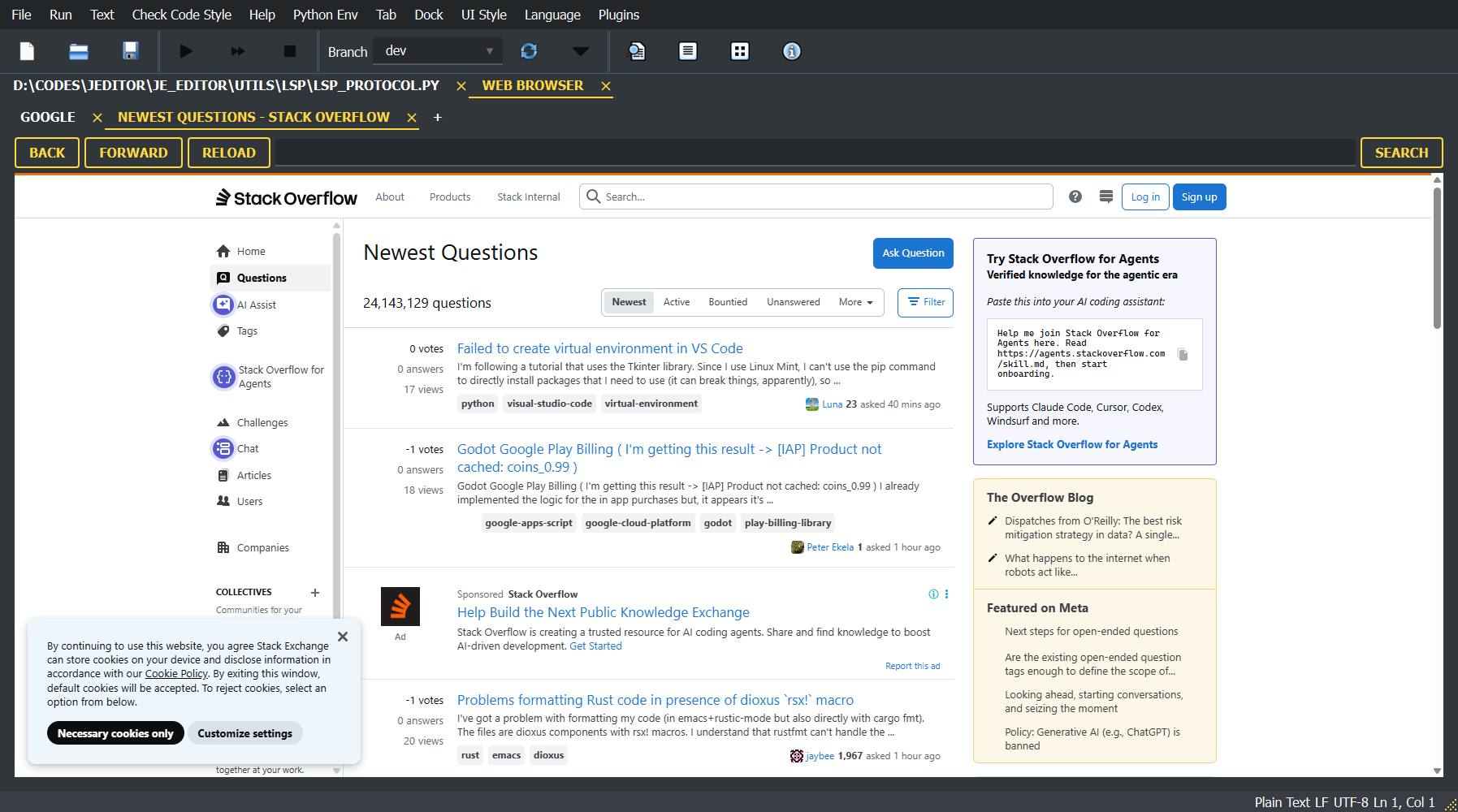Image resolution: width=1458 pixels, height=812 pixels.
Task: Click the ad info icon
Action: (x=933, y=594)
